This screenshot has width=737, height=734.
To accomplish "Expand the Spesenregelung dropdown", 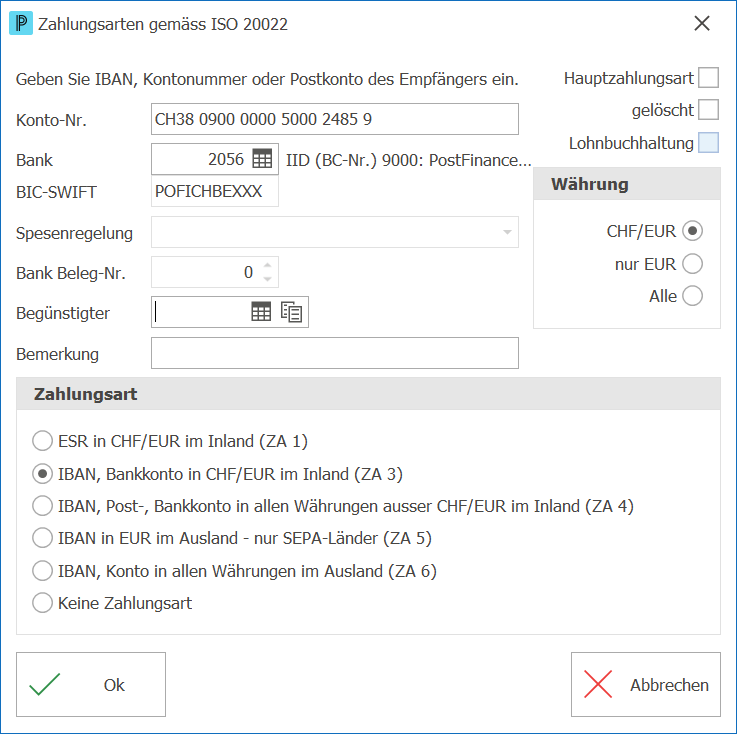I will (x=507, y=232).
